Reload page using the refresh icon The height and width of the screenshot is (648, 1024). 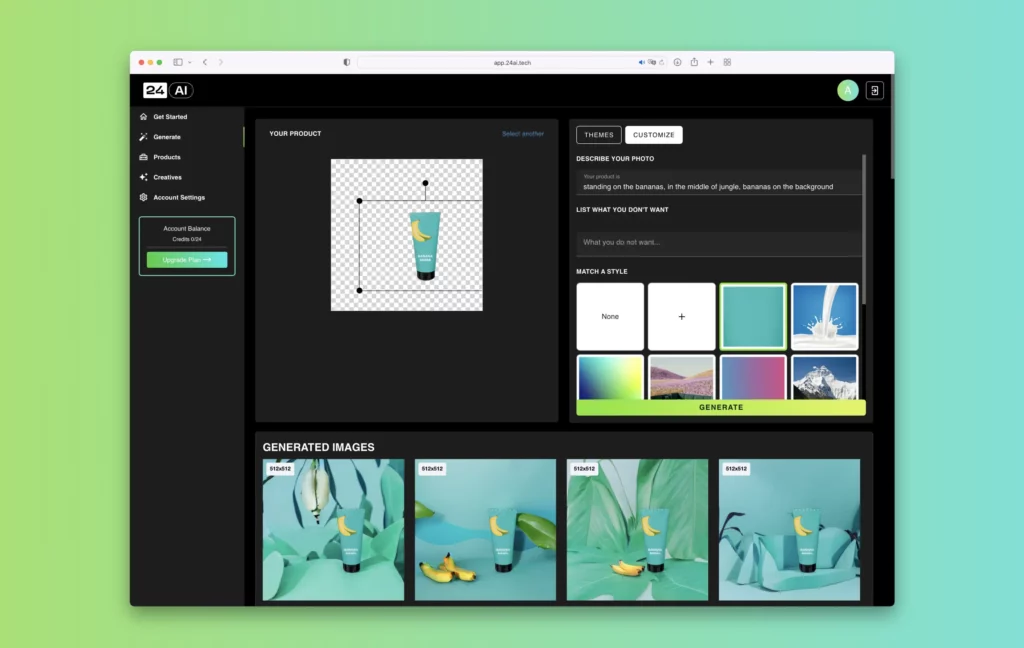pos(662,63)
